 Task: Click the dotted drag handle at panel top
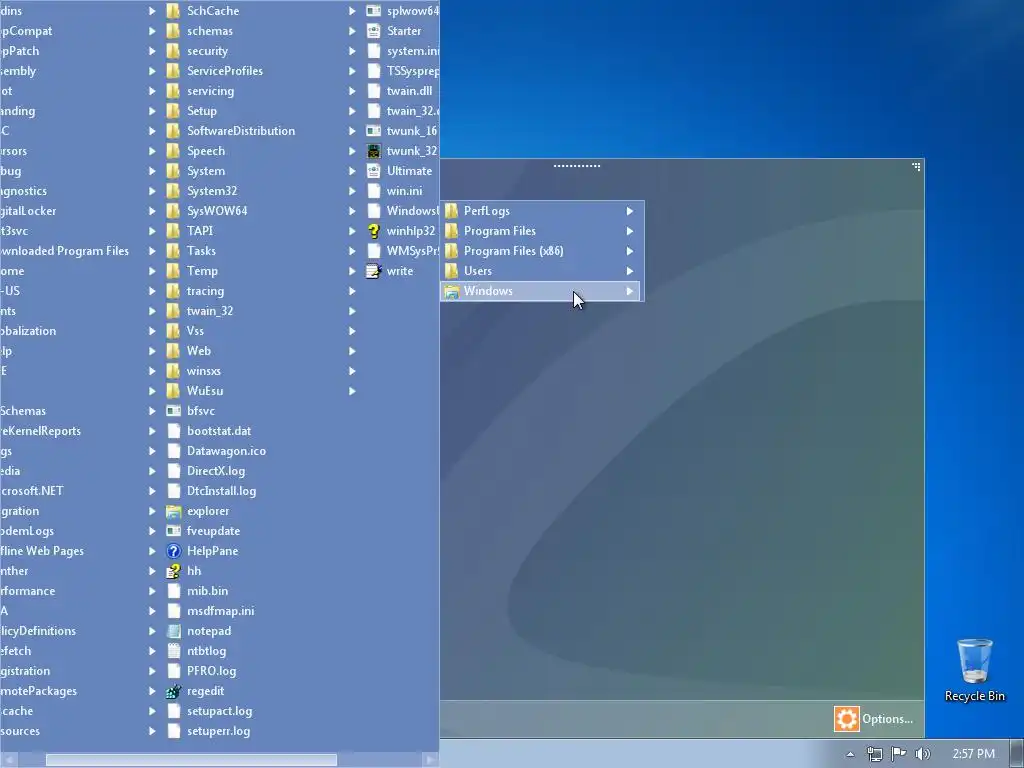click(577, 166)
